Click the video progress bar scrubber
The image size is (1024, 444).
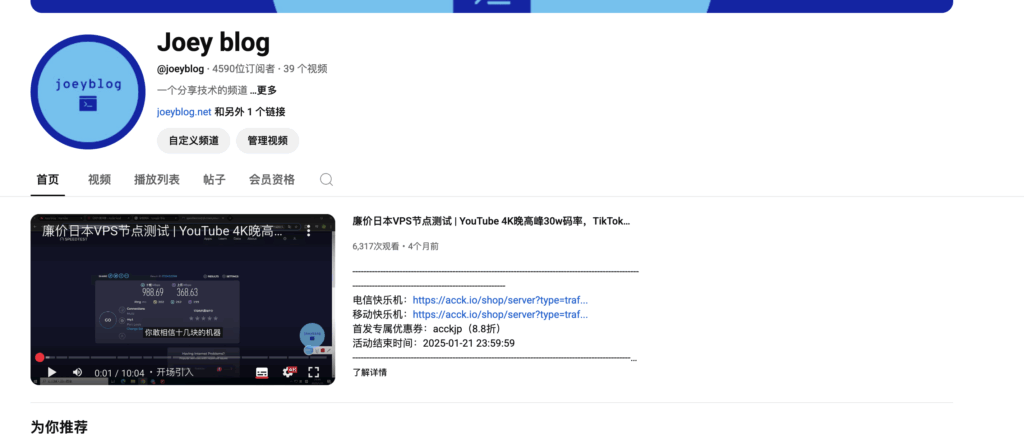(40, 357)
